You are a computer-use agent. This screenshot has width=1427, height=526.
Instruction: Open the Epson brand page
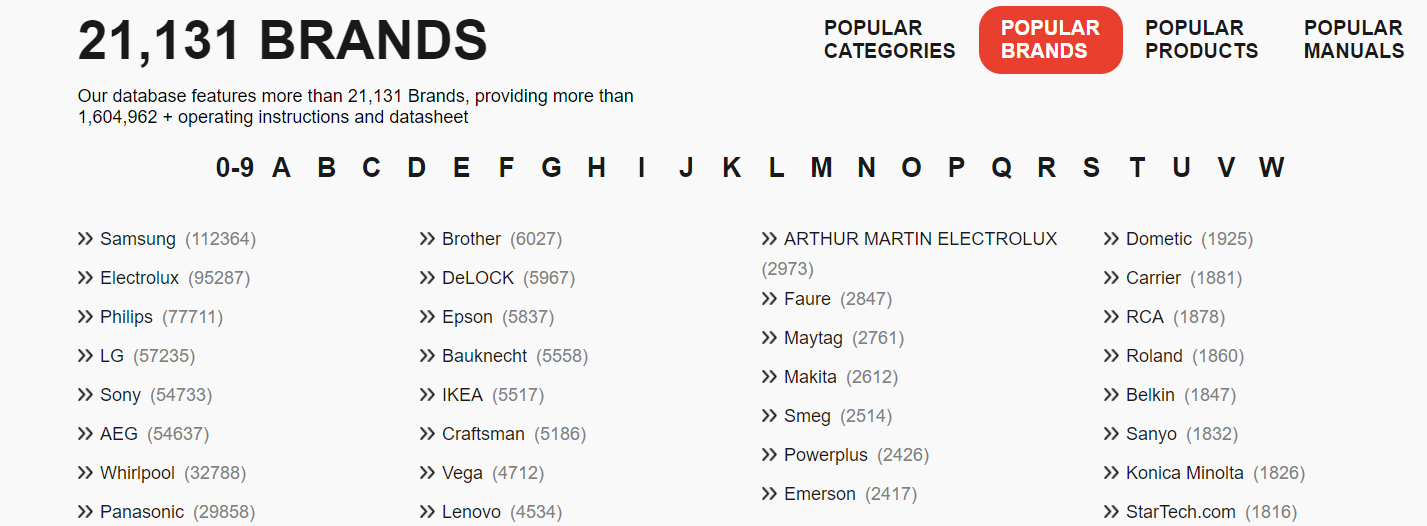tap(467, 317)
